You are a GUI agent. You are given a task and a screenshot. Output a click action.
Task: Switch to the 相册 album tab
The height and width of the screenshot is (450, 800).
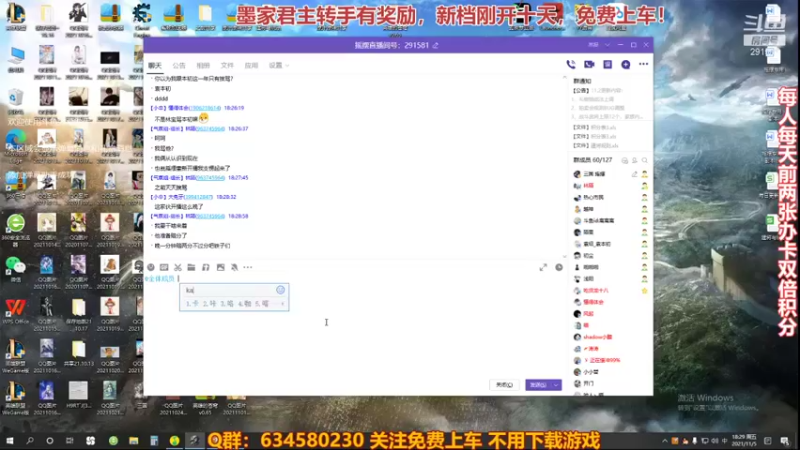pyautogui.click(x=203, y=65)
